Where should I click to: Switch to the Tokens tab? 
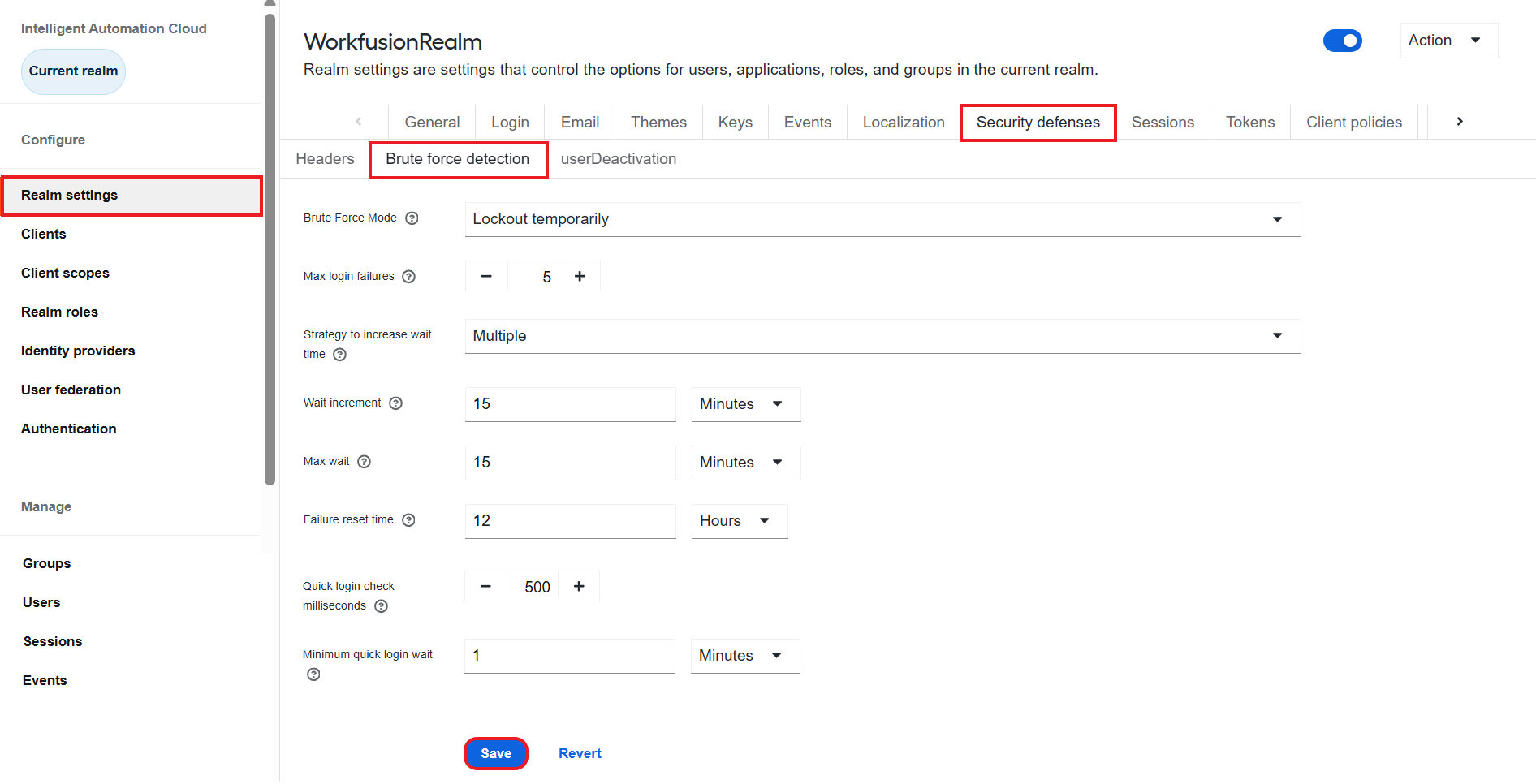(x=1250, y=122)
